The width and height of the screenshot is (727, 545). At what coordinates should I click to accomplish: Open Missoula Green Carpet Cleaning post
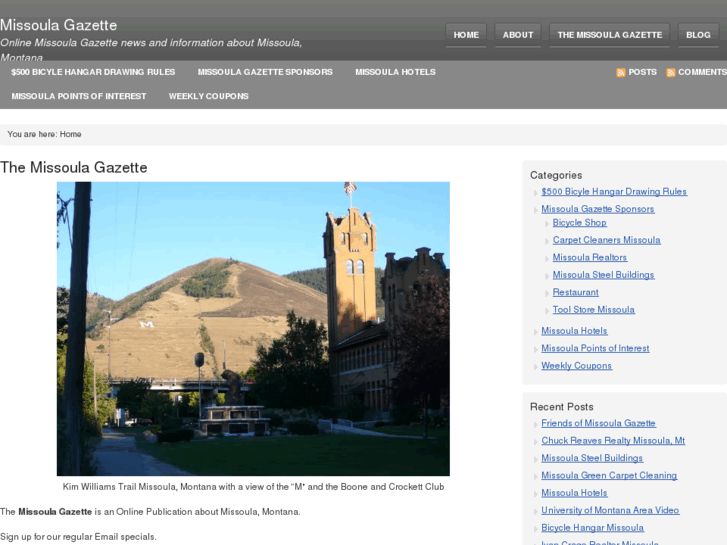pyautogui.click(x=609, y=475)
